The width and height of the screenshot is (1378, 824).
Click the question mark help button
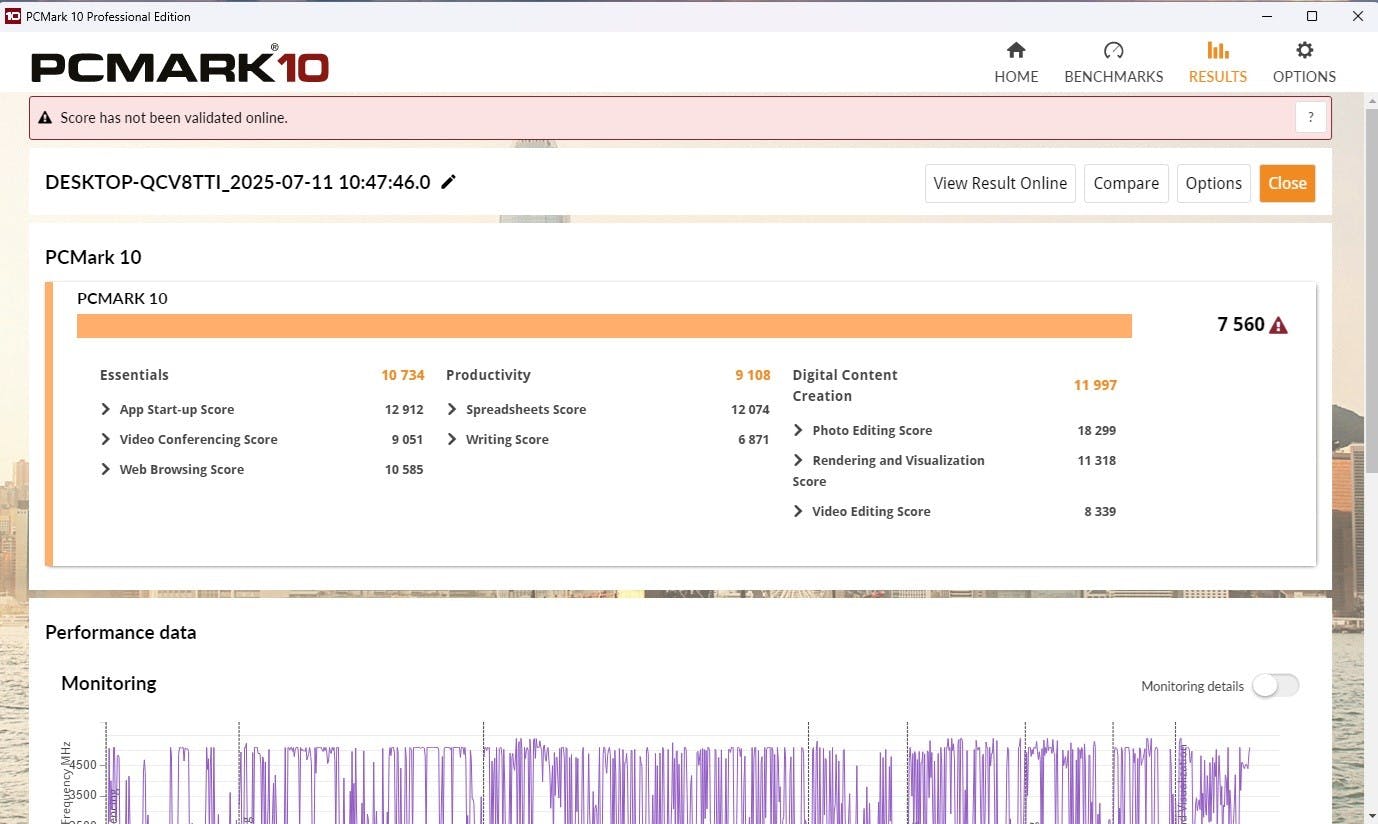[1310, 117]
